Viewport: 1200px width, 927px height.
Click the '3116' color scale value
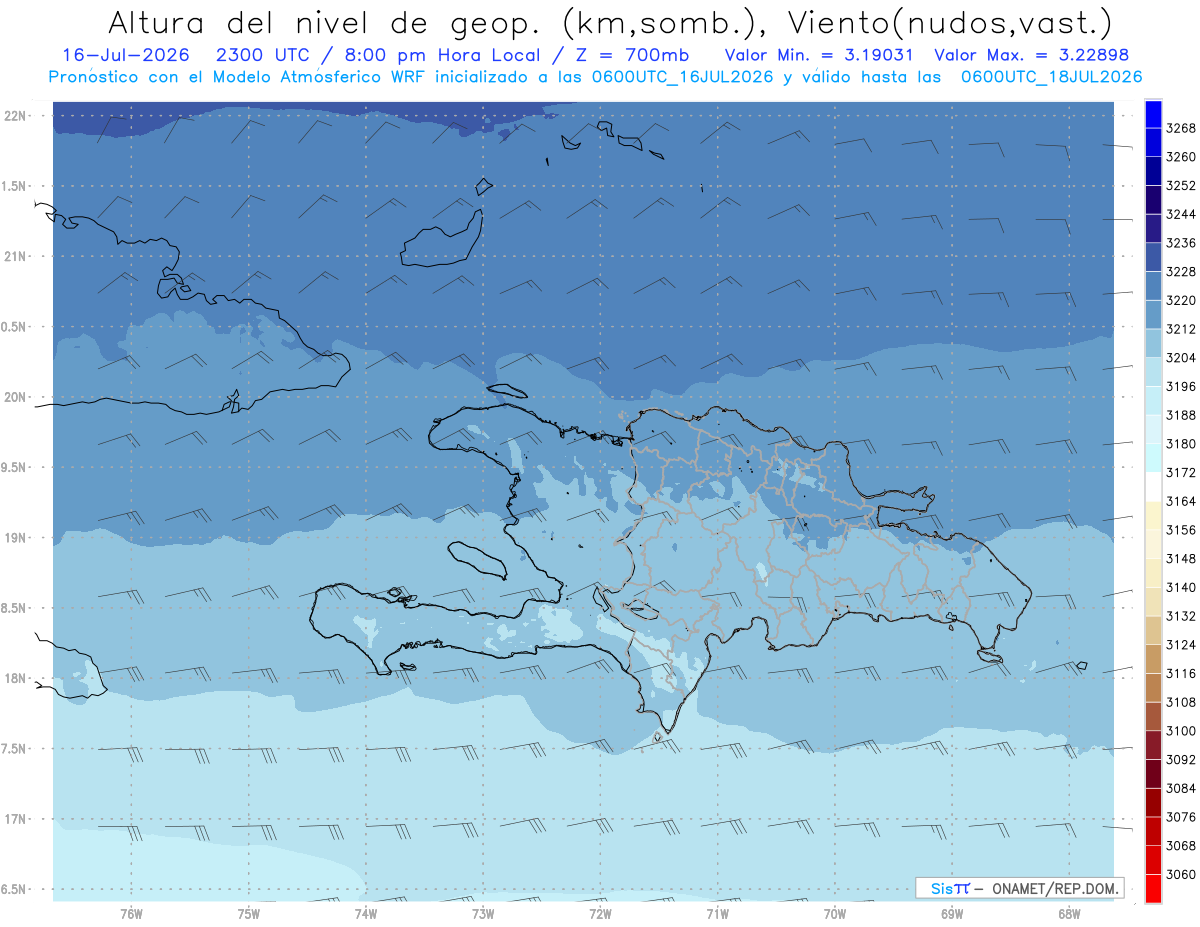click(1181, 674)
